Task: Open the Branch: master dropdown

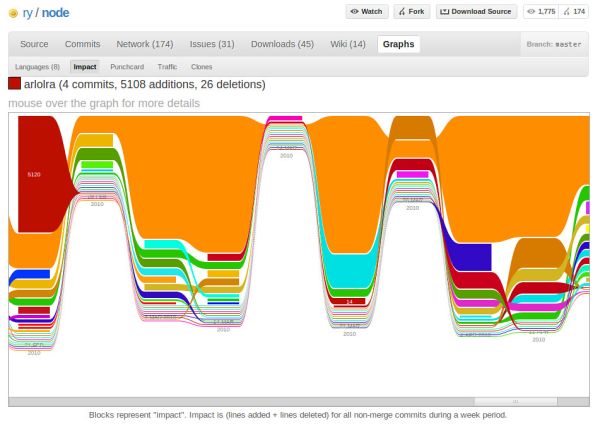Action: click(554, 44)
